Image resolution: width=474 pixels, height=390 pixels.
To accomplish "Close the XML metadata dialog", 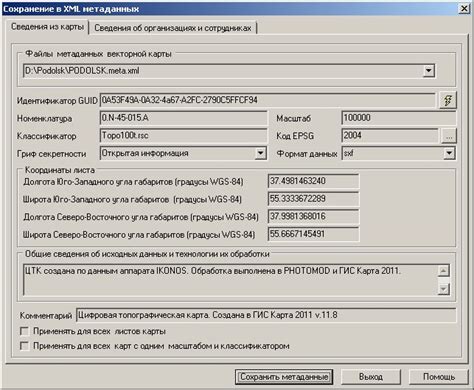I will click(x=464, y=8).
